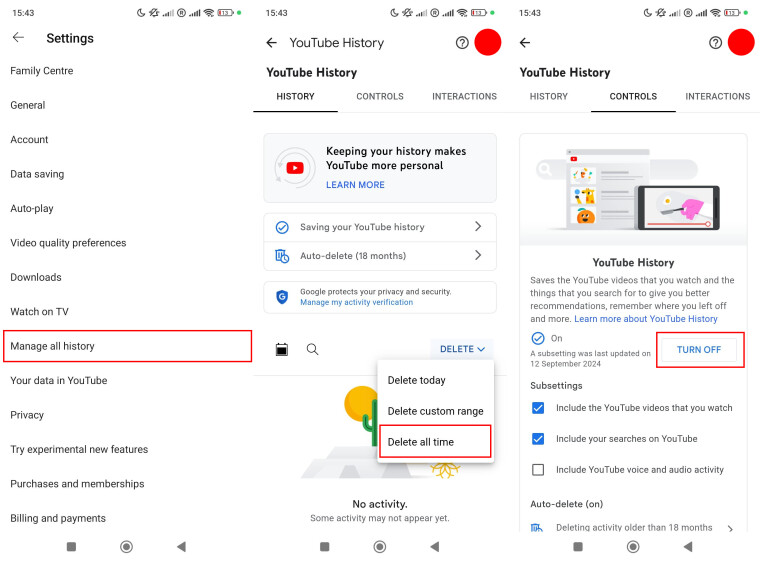Tap the recent apps square on Settings screen
760x562 pixels.
point(71,547)
